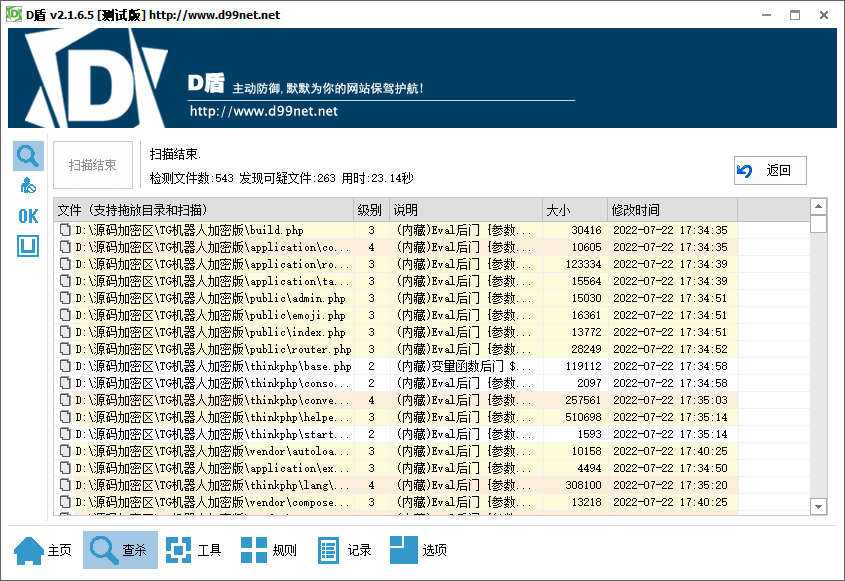
Task: Click timestamp 2022-07-22 17:34:52
Action: click(x=670, y=349)
